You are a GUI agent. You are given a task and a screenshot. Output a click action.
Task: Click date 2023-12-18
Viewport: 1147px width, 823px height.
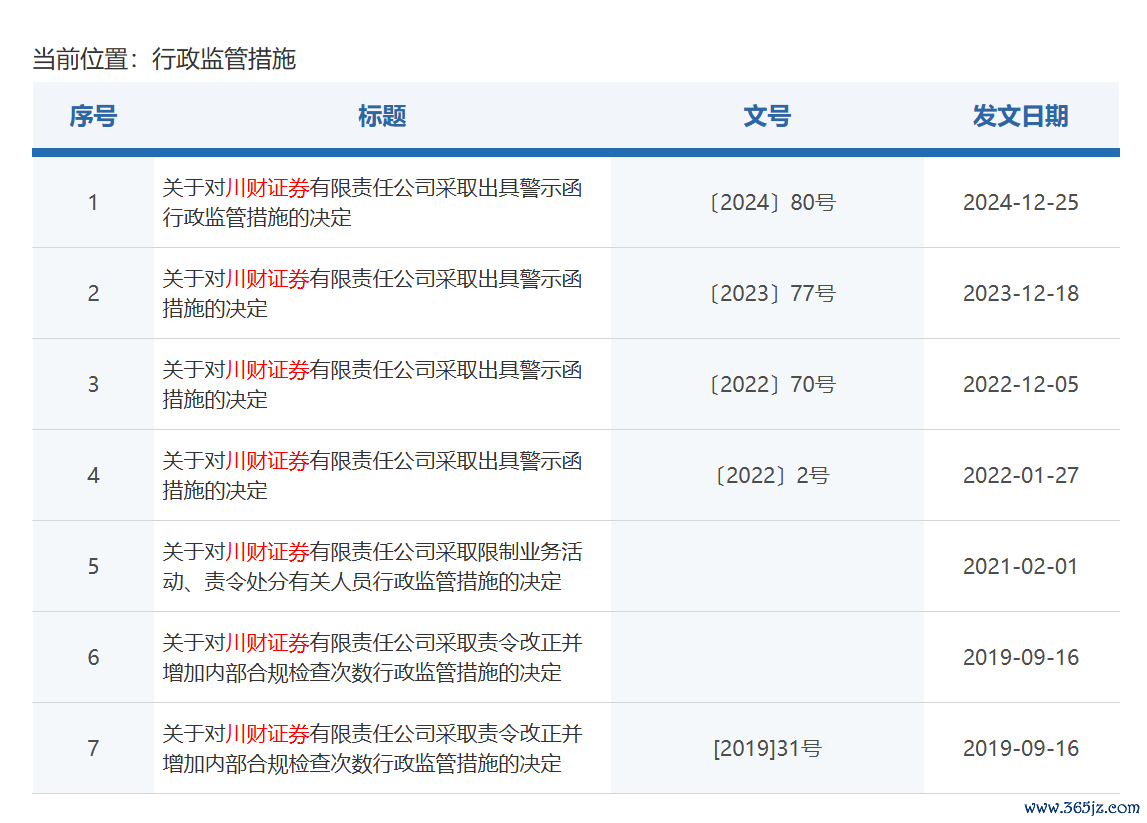coord(1020,293)
